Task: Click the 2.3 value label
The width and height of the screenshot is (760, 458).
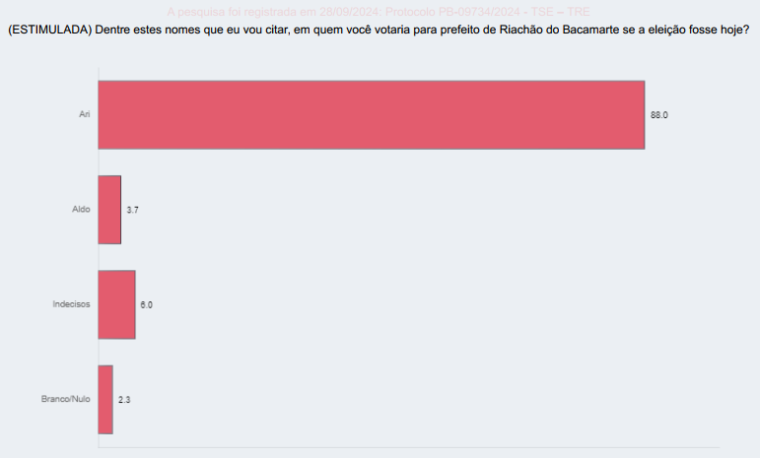Action: [124, 400]
